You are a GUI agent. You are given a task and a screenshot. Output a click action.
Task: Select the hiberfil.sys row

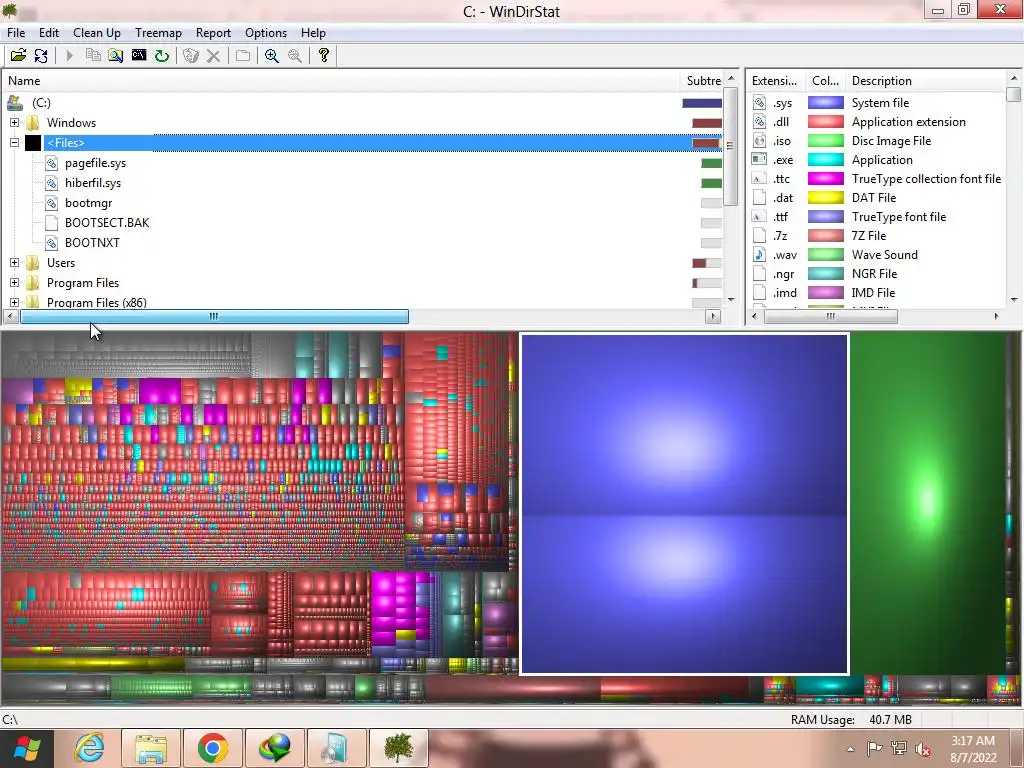click(x=363, y=184)
